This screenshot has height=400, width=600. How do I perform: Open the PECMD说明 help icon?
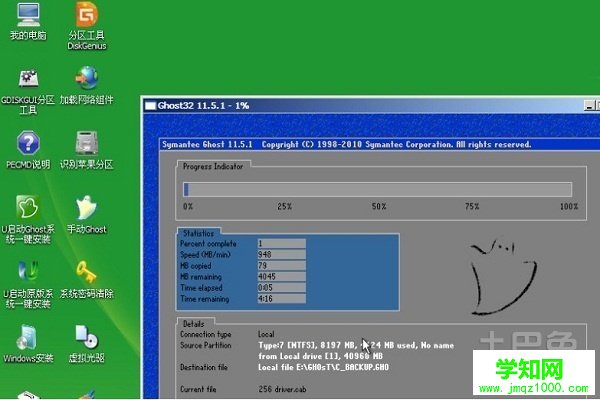click(28, 150)
